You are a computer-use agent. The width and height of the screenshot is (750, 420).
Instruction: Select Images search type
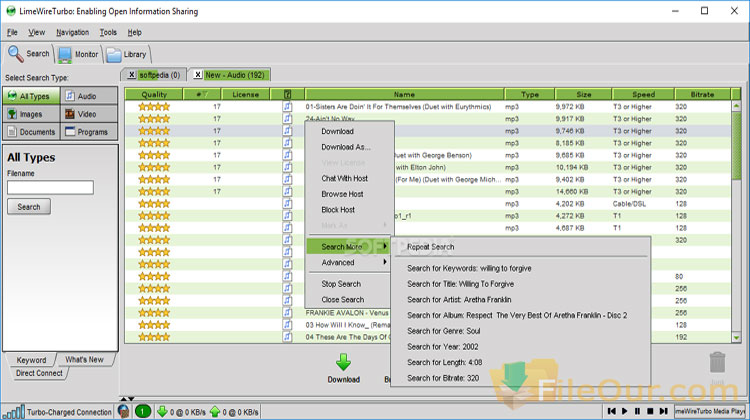[32, 114]
